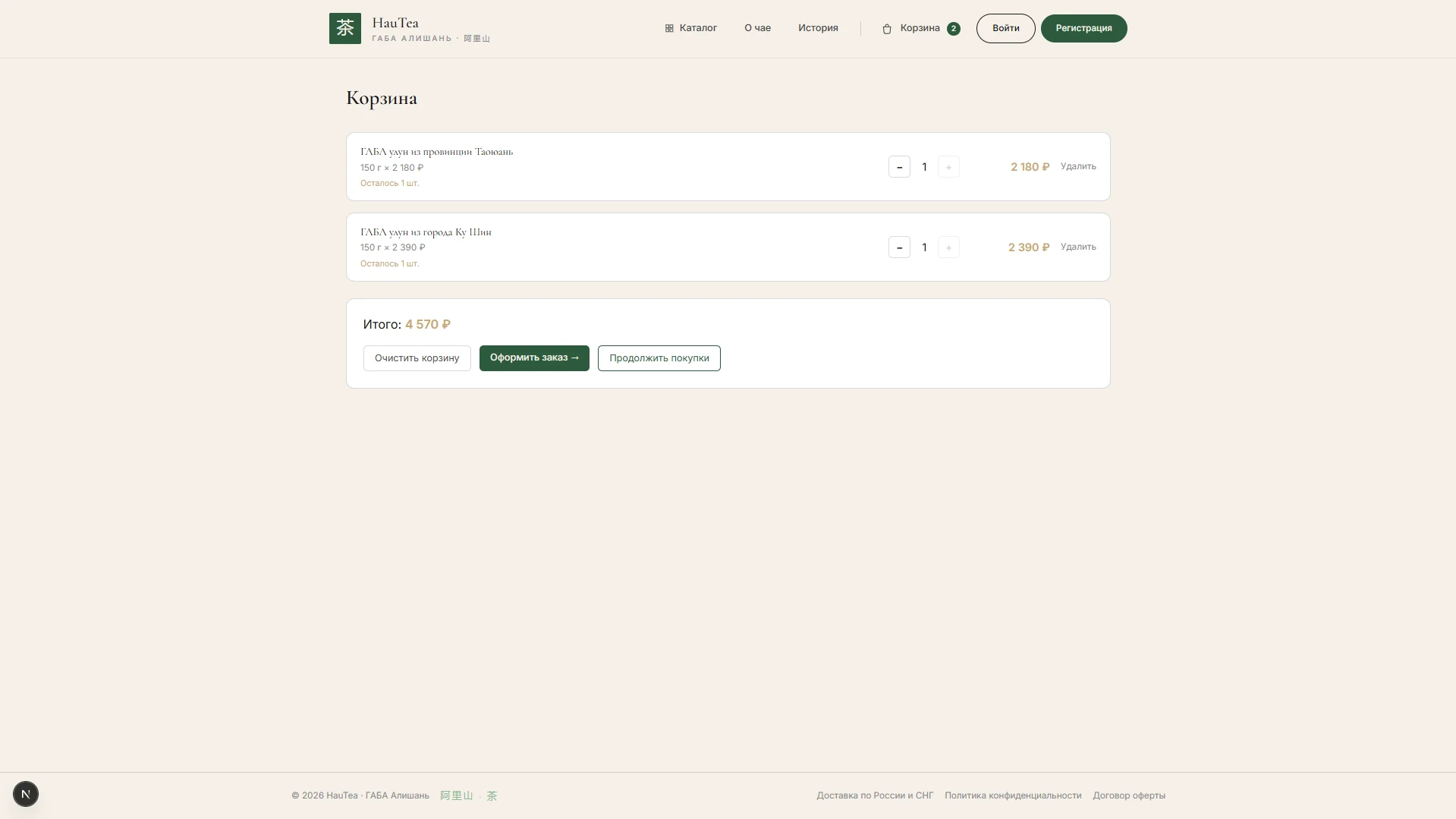This screenshot has width=1456, height=819.
Task: Delete ГАБА улун Ку Шин item
Action: (x=1078, y=247)
